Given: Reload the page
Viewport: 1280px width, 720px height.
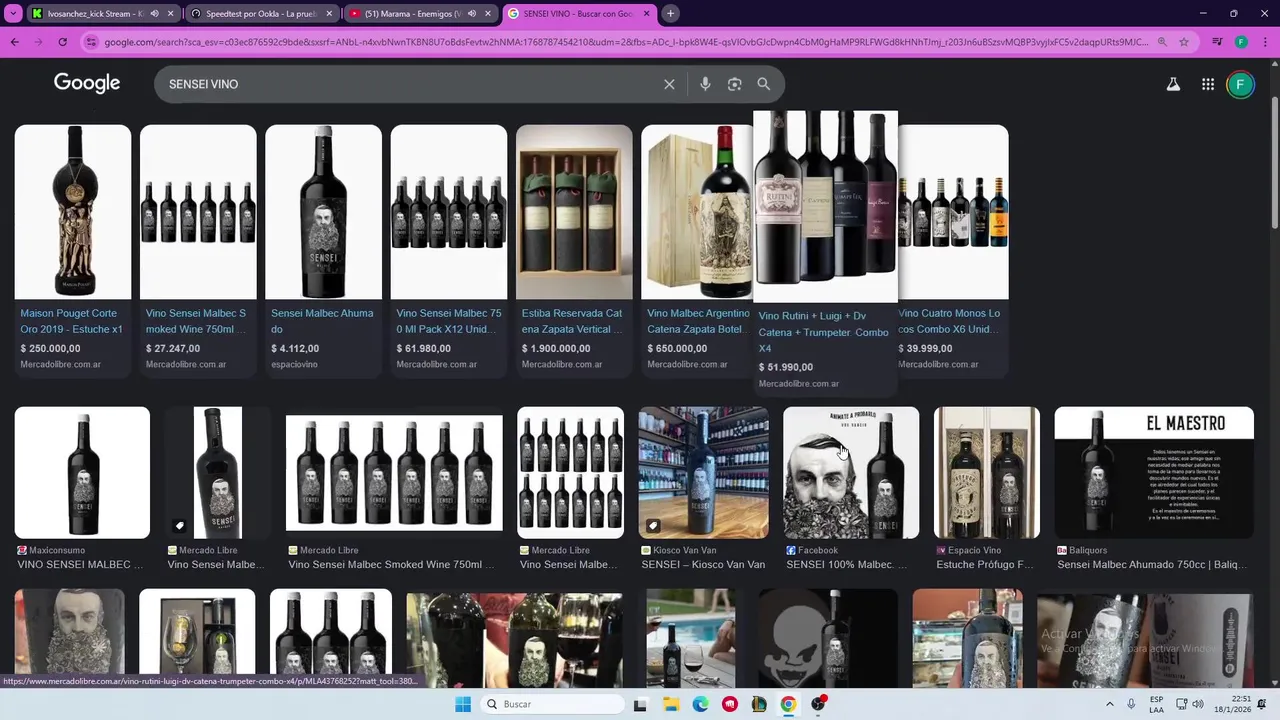Looking at the screenshot, I should [x=62, y=42].
